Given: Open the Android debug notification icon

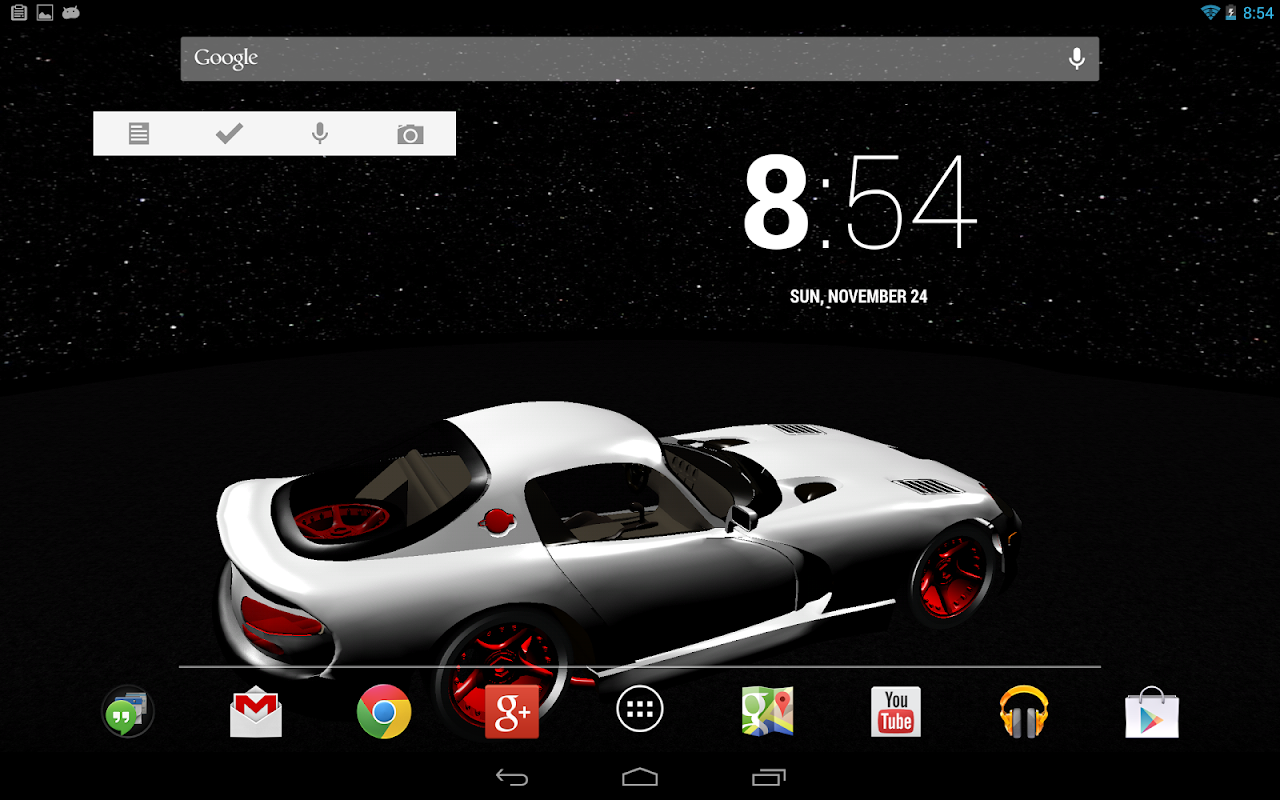Looking at the screenshot, I should (x=70, y=12).
